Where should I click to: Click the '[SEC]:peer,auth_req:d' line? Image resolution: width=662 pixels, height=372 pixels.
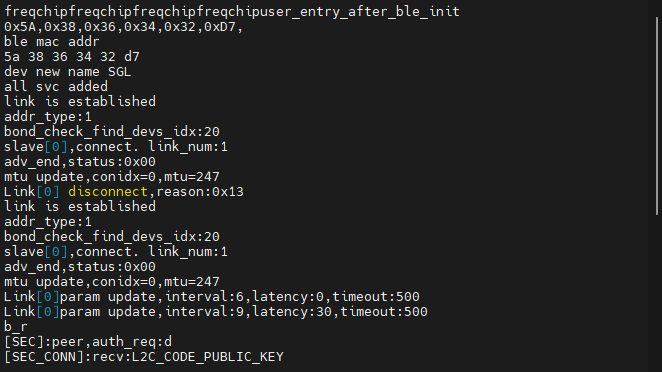pos(88,342)
